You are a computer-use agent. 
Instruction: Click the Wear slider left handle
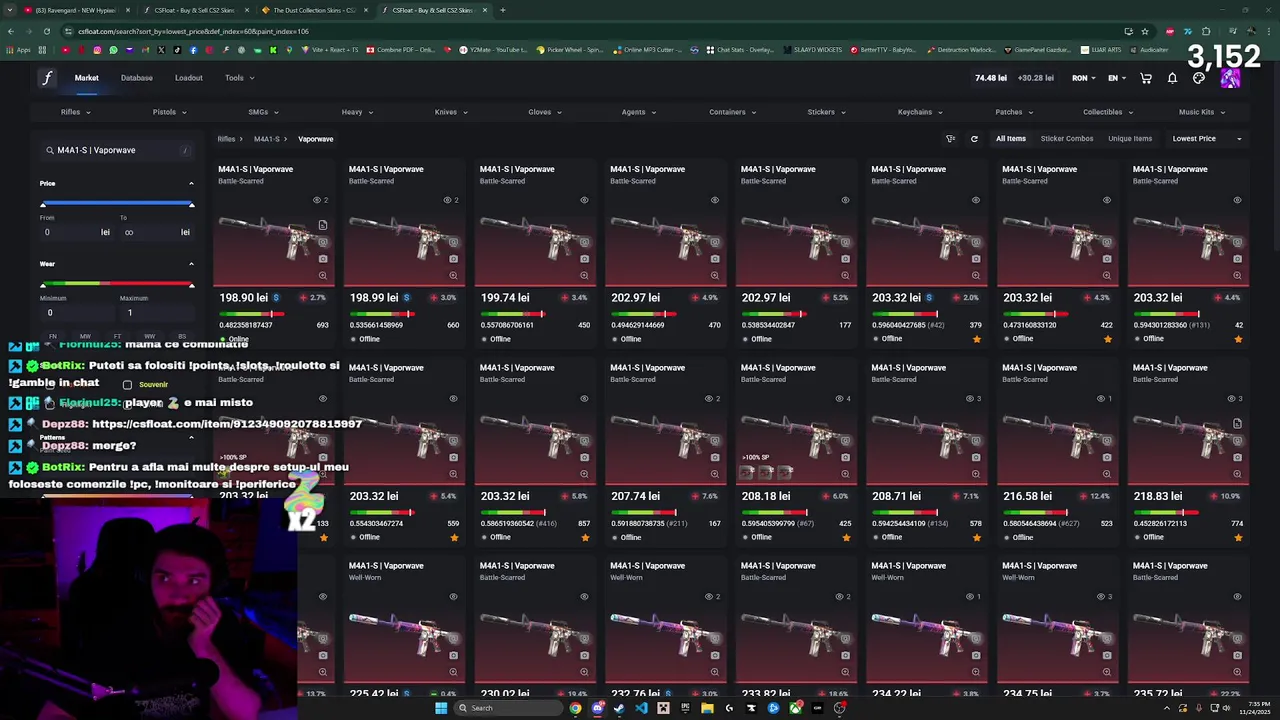click(x=43, y=285)
